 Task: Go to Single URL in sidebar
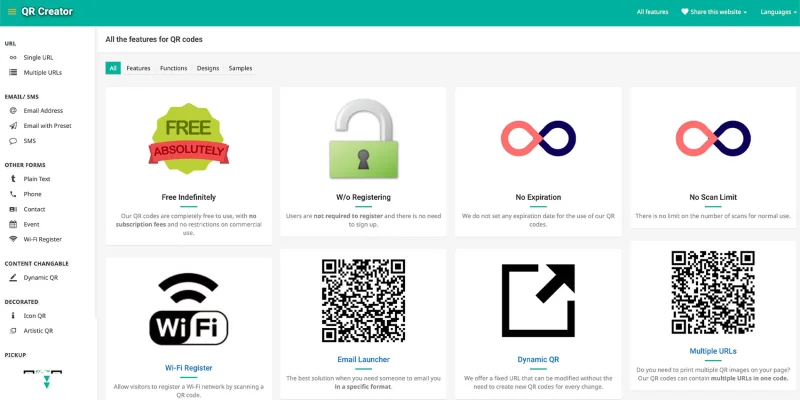pos(38,58)
